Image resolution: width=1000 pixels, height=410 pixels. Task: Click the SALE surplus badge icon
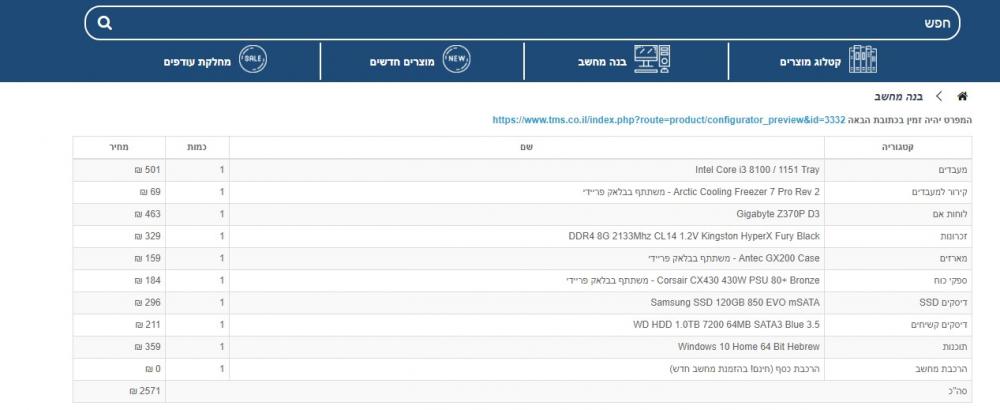point(253,59)
